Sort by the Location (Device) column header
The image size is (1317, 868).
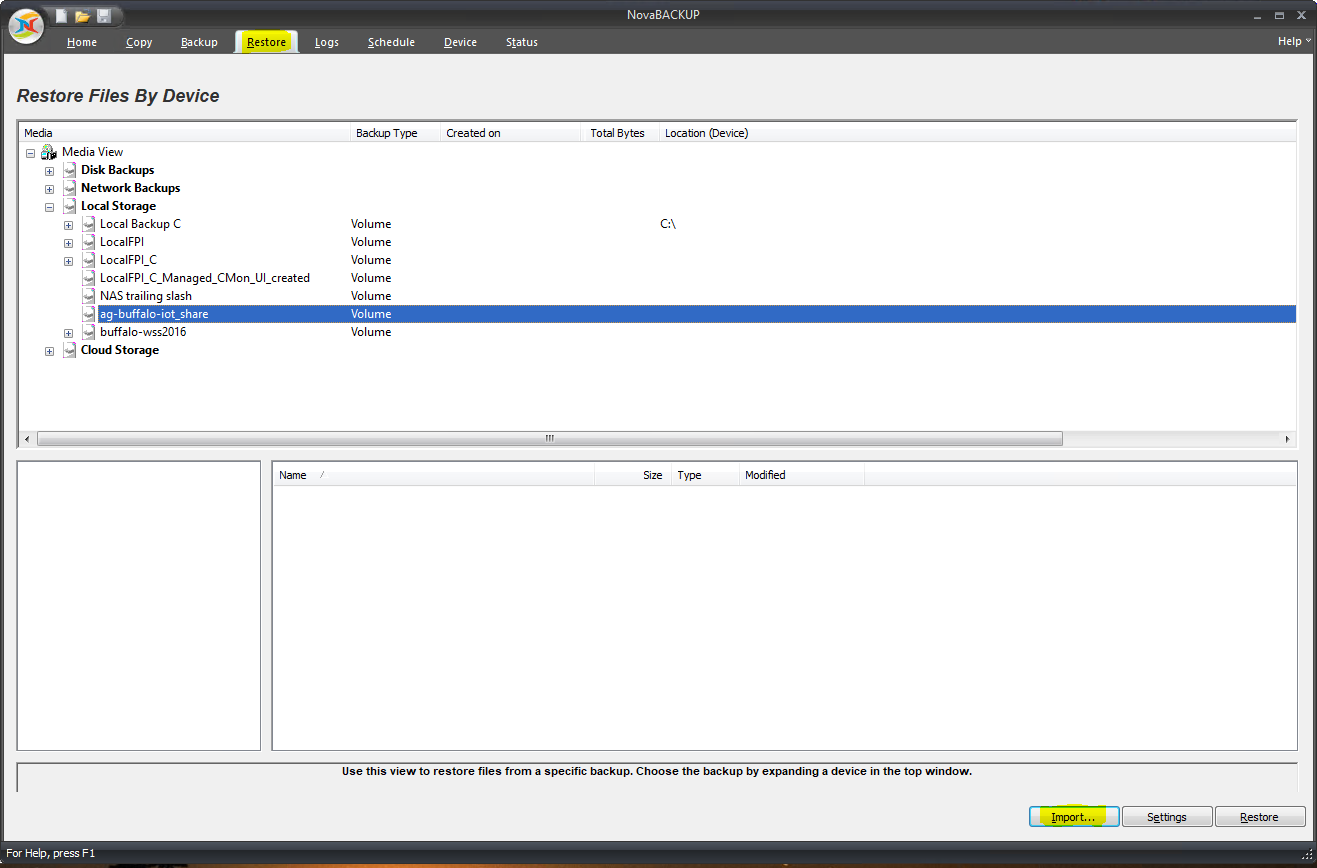tap(978, 133)
